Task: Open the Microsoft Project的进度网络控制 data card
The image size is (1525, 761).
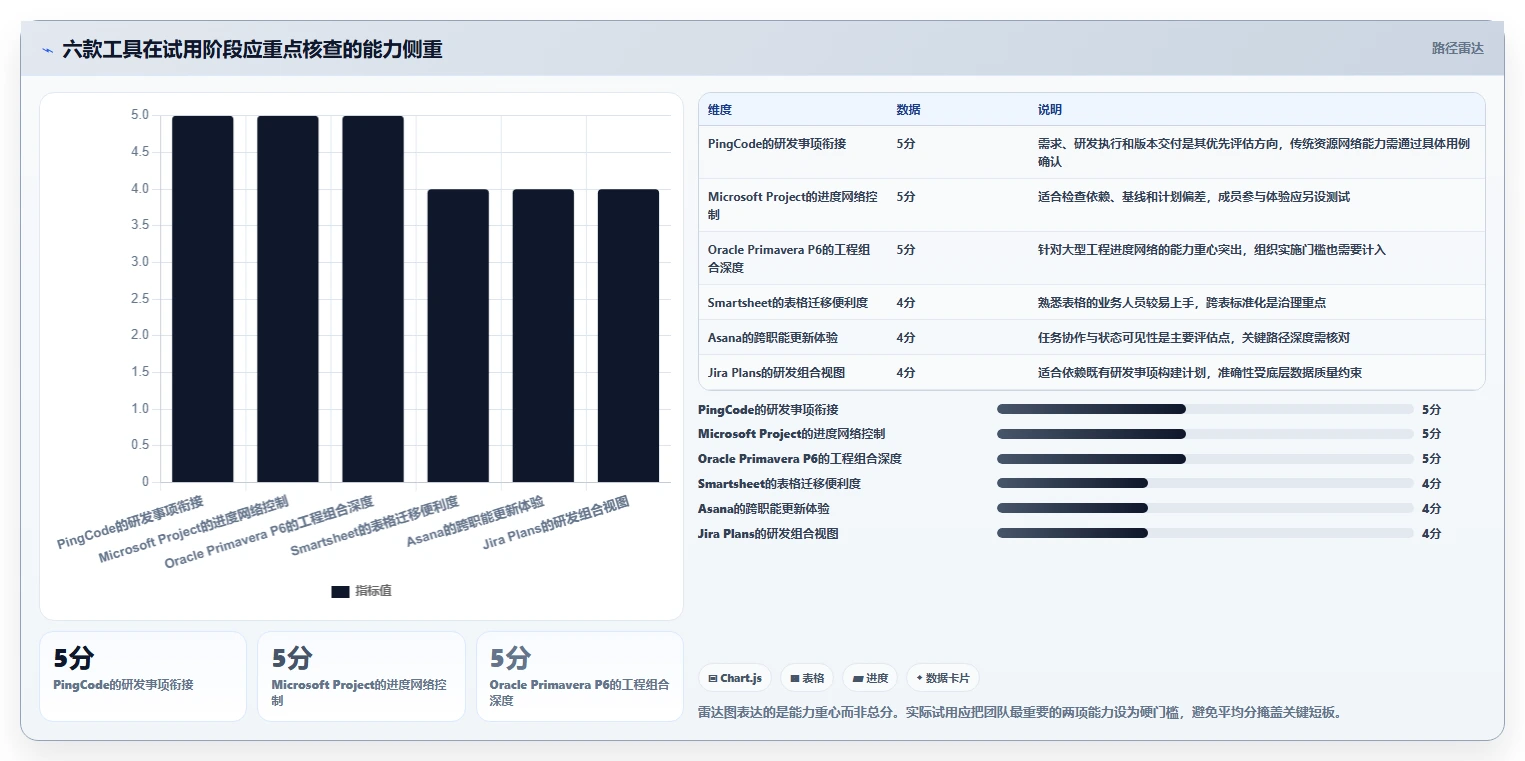Action: (361, 676)
